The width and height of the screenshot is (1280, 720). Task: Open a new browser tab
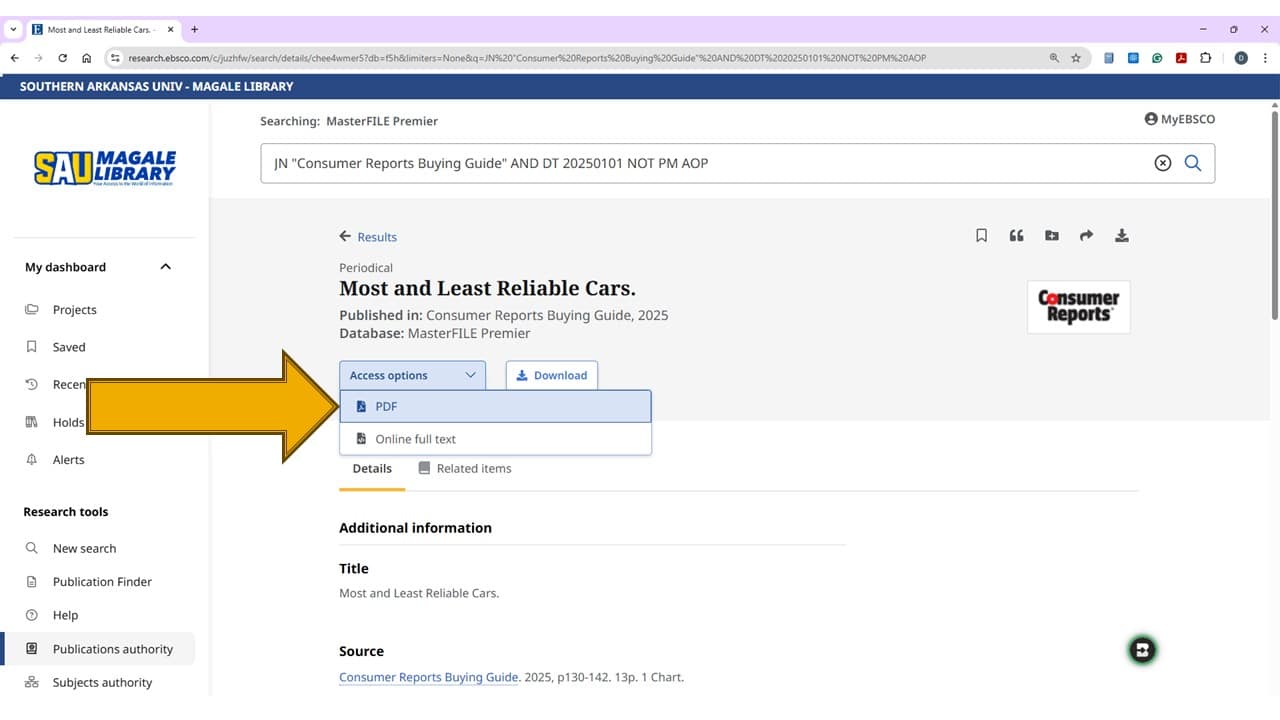click(194, 29)
